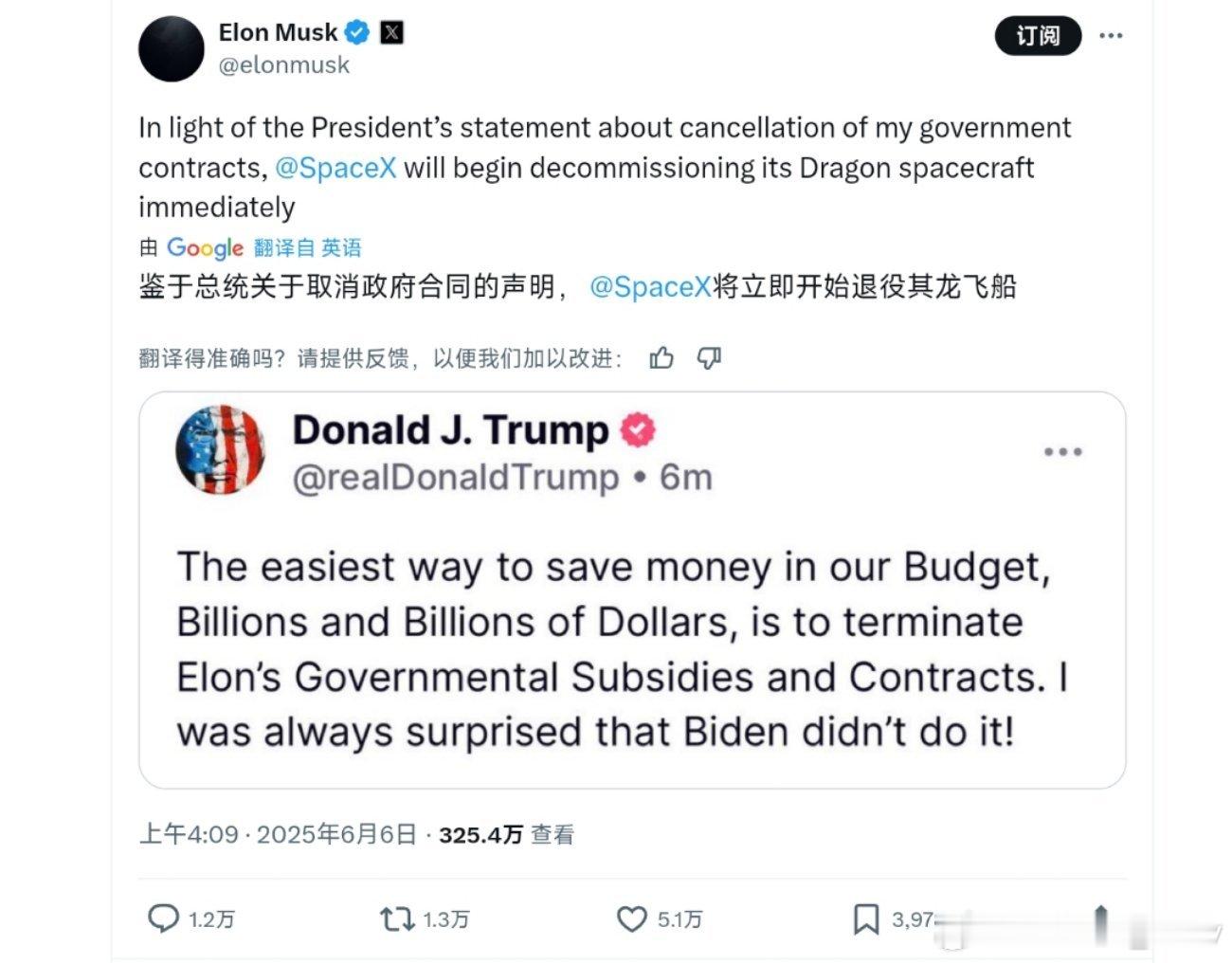Open the @SpaceX mention in the English text
The height and width of the screenshot is (963, 1232).
[335, 168]
